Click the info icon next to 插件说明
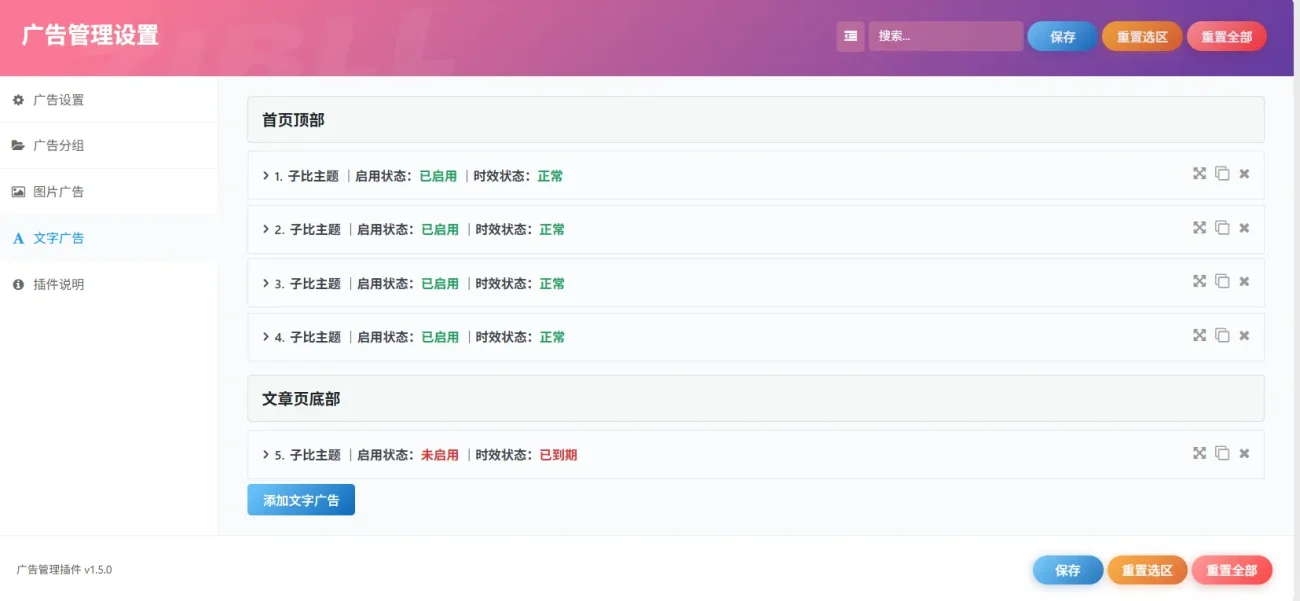 click(x=18, y=285)
